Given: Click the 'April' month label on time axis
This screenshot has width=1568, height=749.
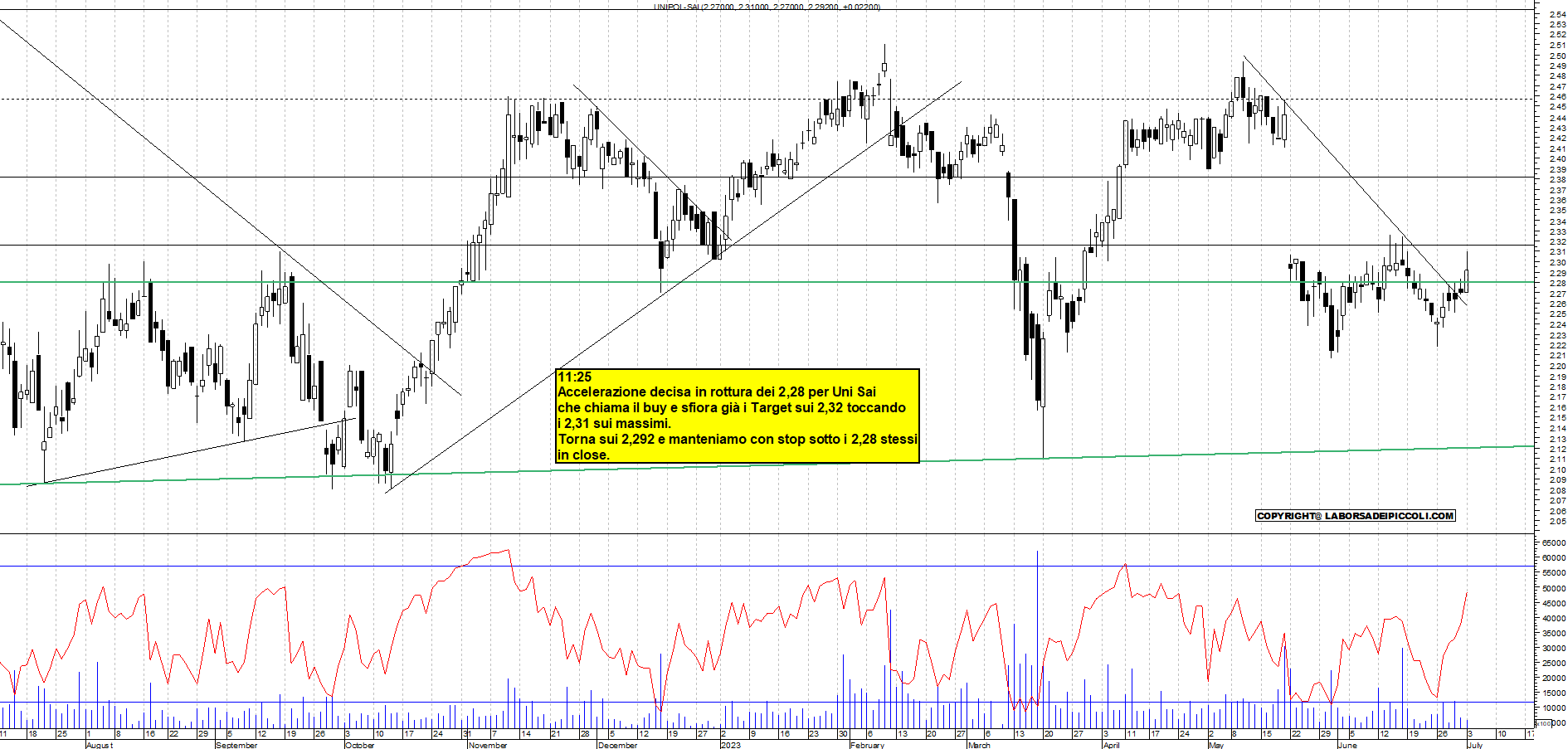Looking at the screenshot, I should pyautogui.click(x=1112, y=745).
